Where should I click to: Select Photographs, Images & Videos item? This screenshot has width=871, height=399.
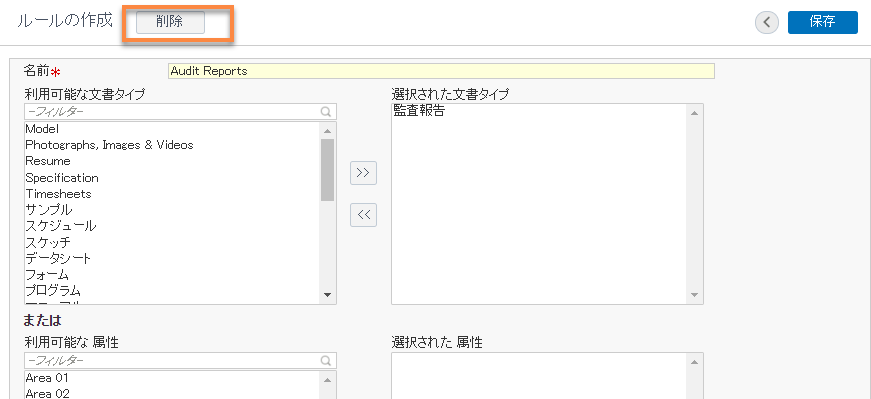(172, 145)
